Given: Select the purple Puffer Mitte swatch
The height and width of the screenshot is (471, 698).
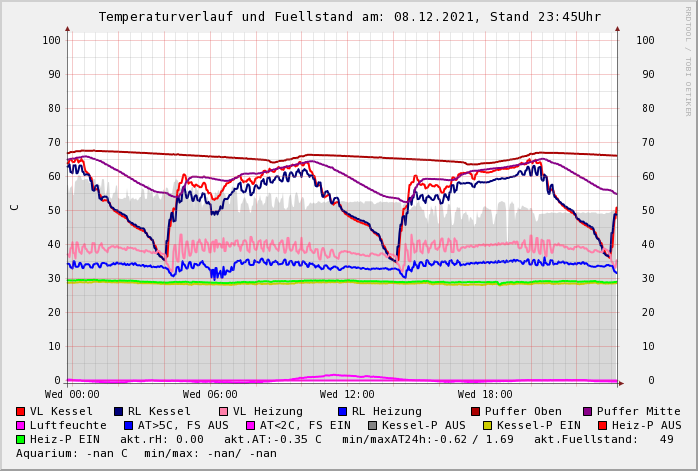Looking at the screenshot, I should coord(588,411).
